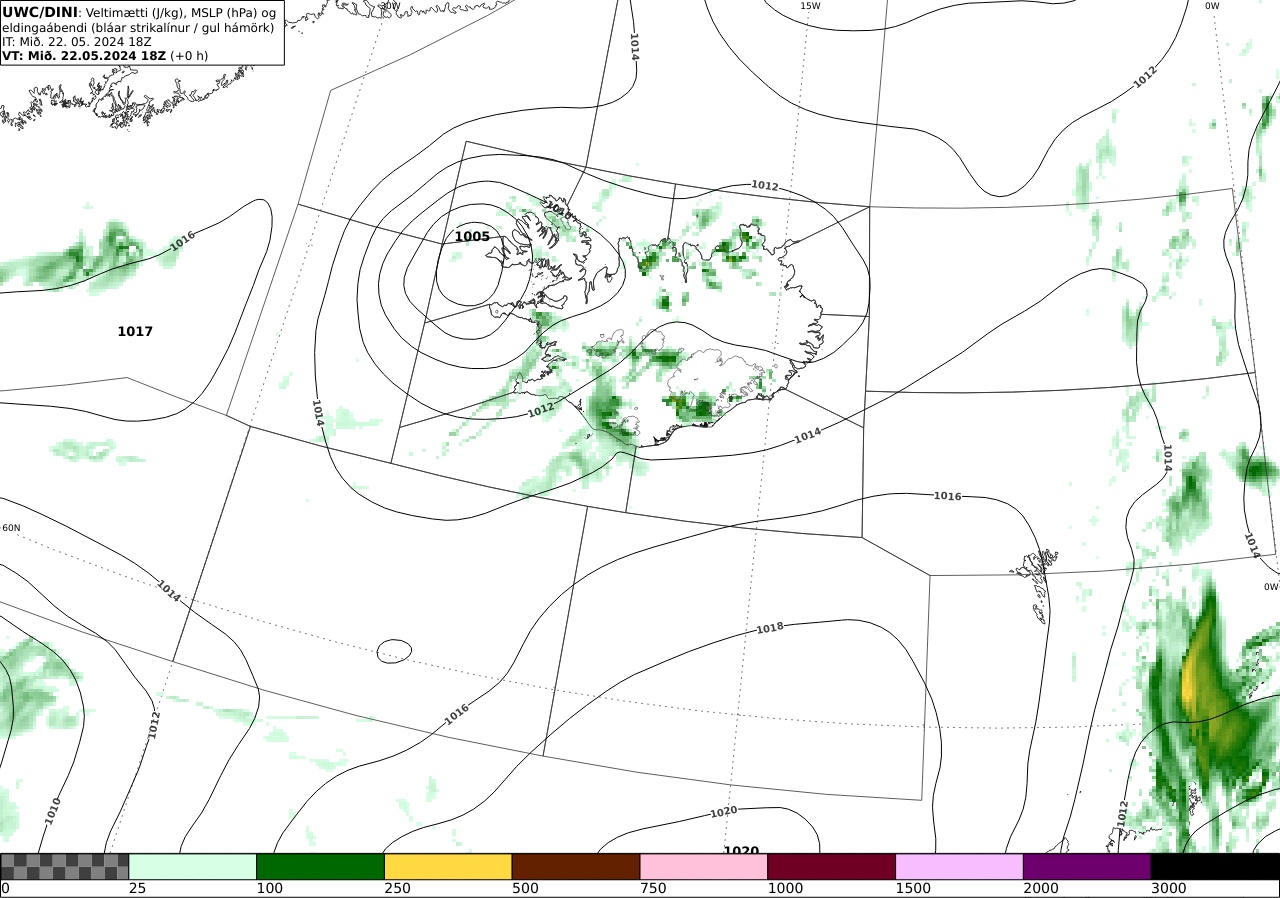The image size is (1280, 898).
Task: Click the '15W' longitude label
Action: (x=810, y=6)
